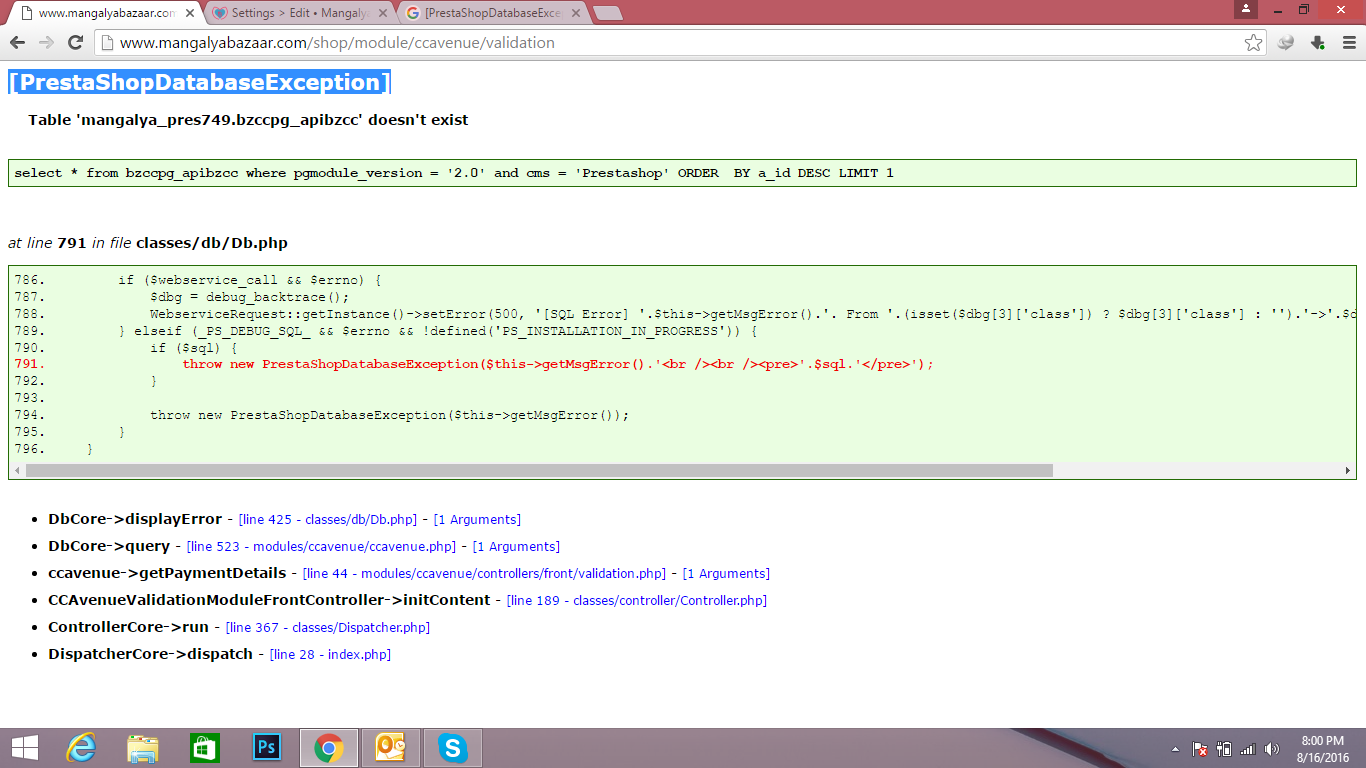
Task: Expand 1 Arguments for ccavenue->getPaymentDetails
Action: pyautogui.click(x=726, y=574)
